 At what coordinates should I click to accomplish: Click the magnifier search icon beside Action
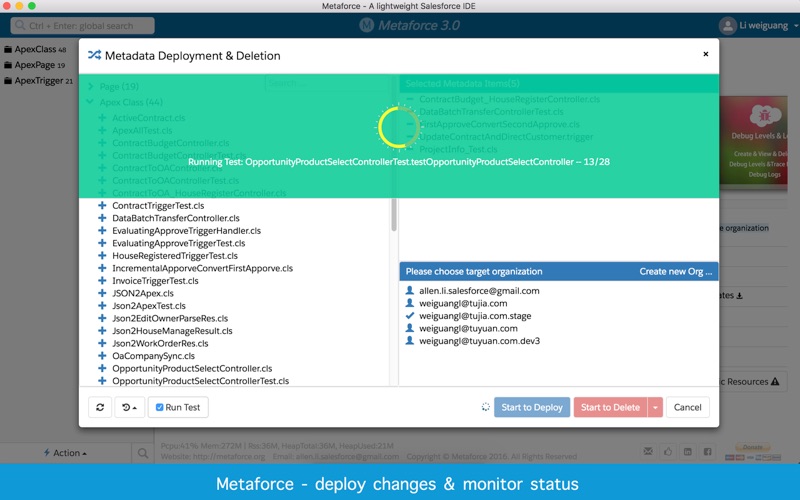(x=143, y=453)
